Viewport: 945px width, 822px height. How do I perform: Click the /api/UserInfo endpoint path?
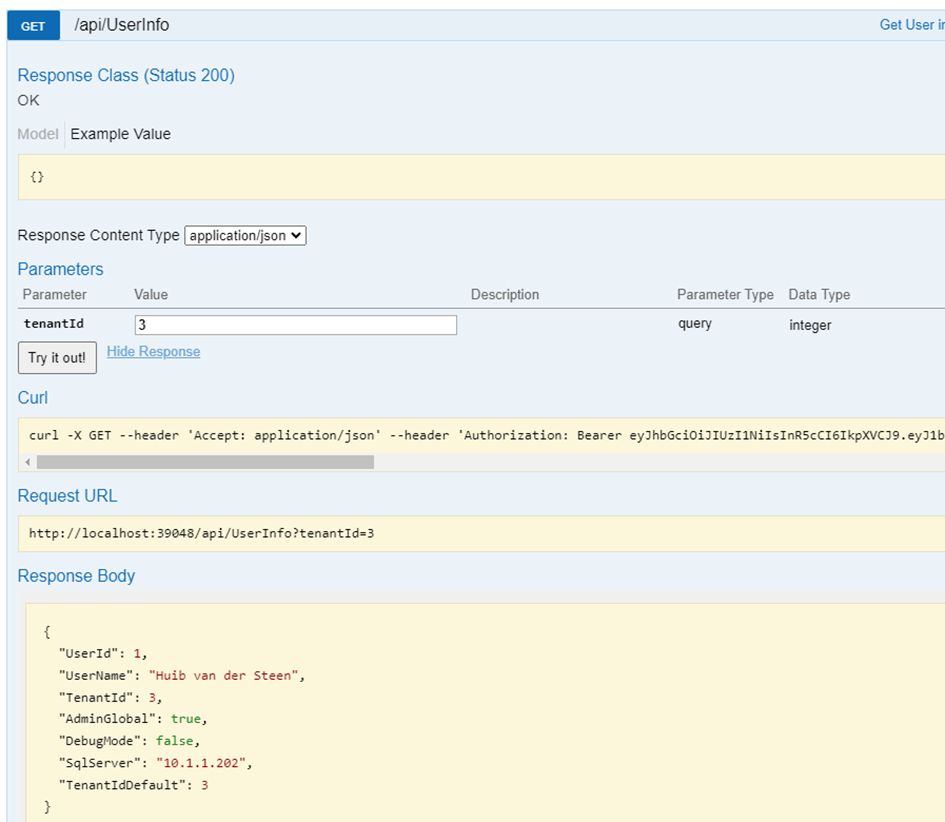[122, 25]
